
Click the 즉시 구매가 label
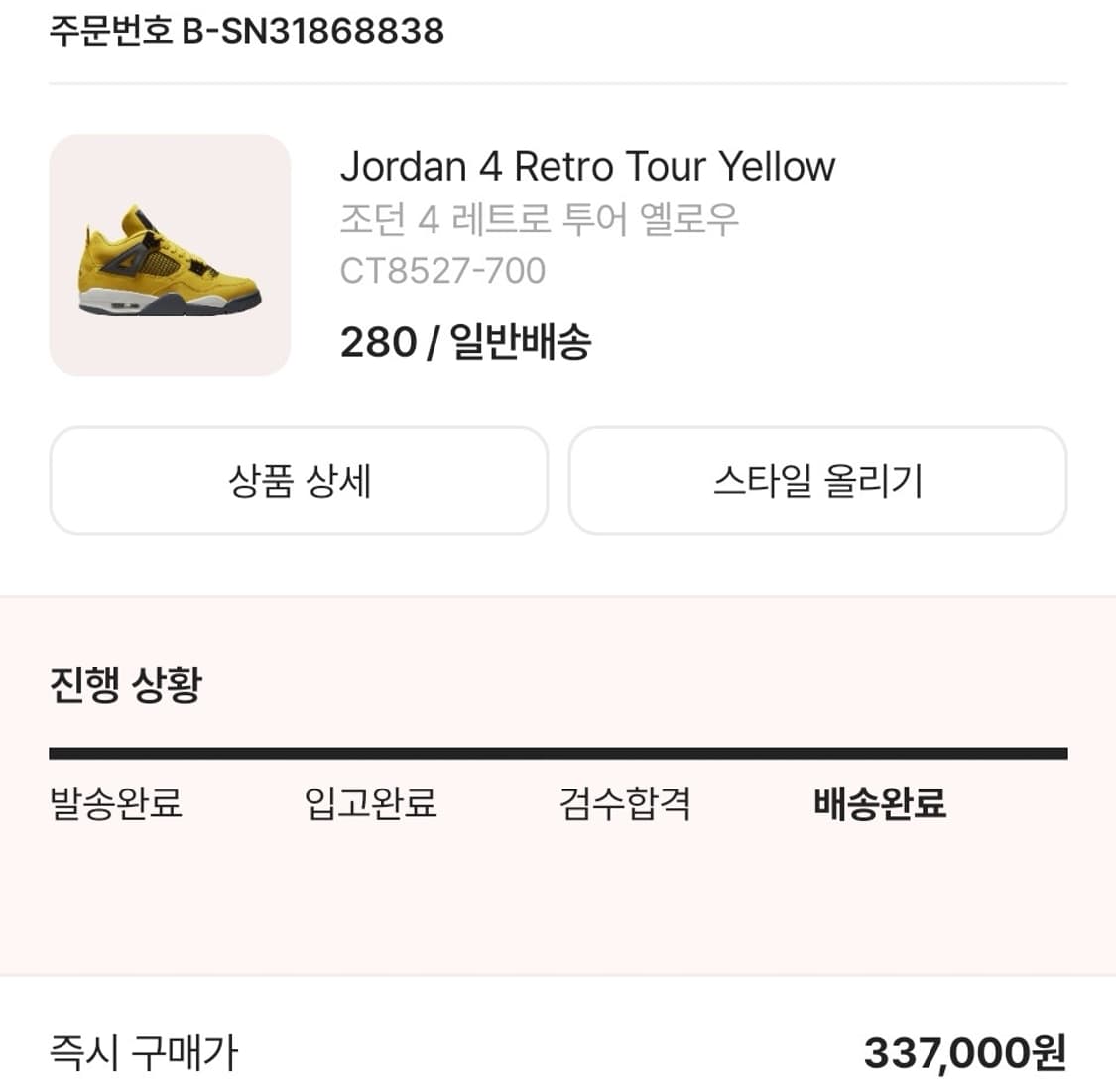click(144, 1053)
